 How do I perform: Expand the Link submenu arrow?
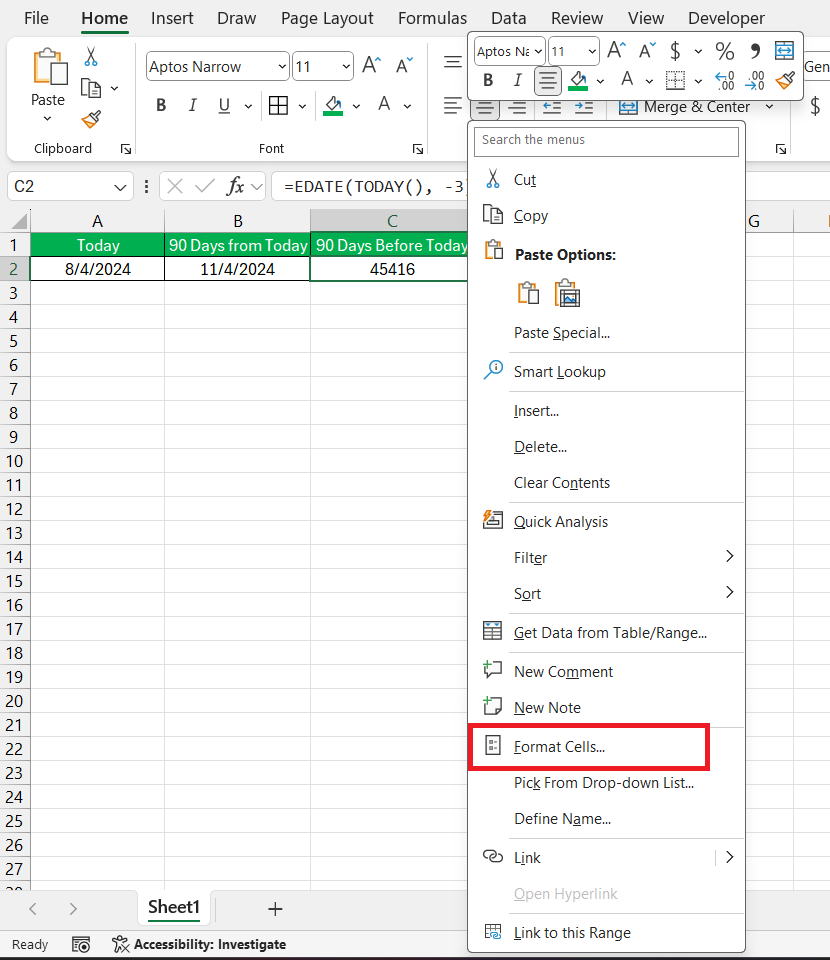729,857
